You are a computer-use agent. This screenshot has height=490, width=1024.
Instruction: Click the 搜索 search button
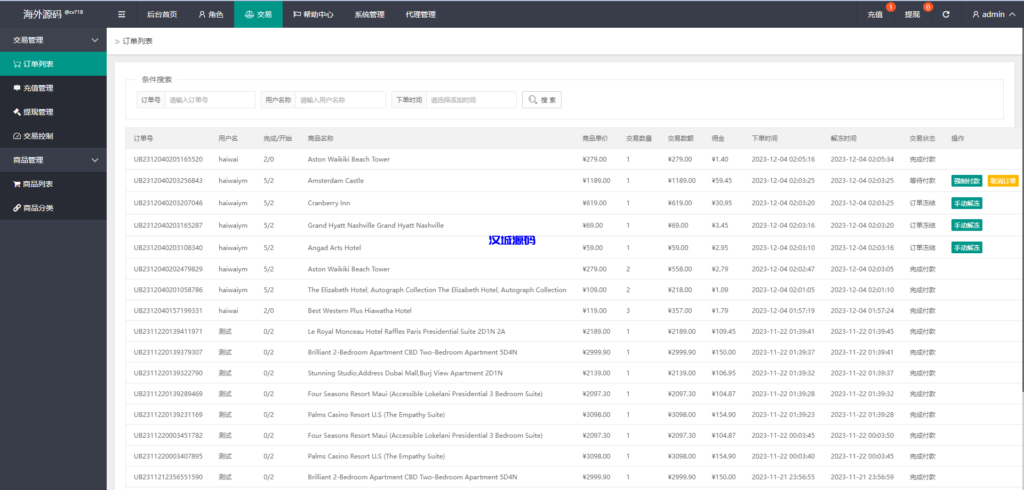tap(542, 100)
